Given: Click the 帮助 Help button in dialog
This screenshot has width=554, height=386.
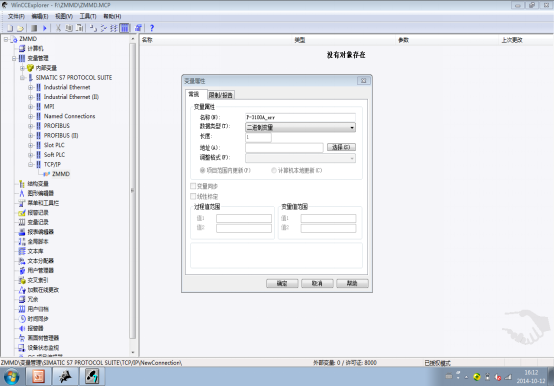Looking at the screenshot, I should pyautogui.click(x=352, y=283).
